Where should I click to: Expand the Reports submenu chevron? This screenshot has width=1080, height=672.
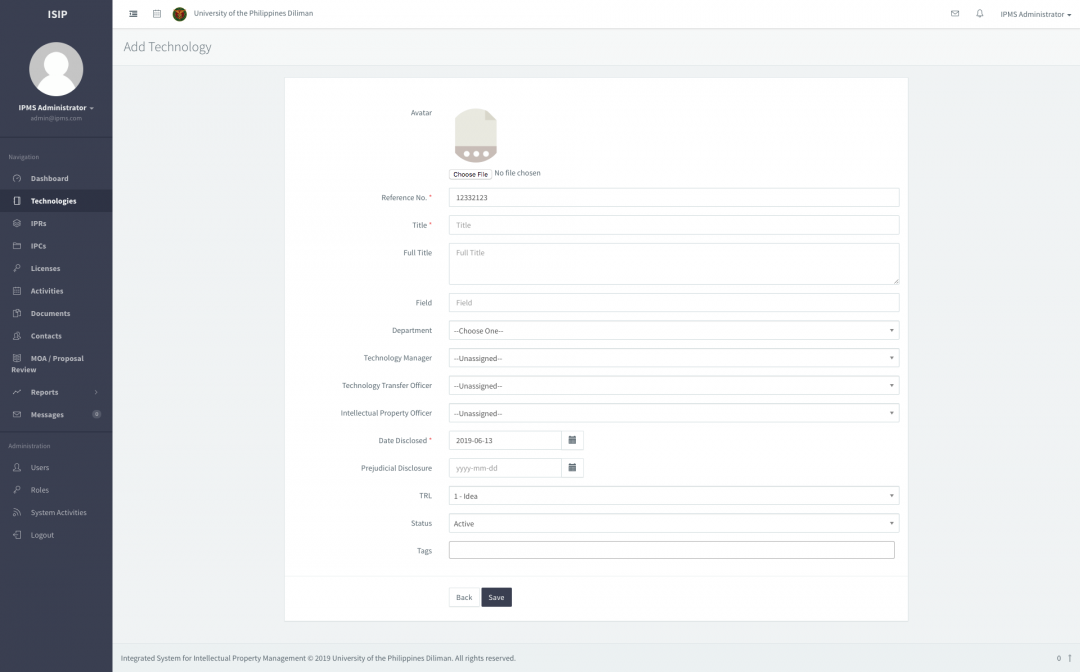point(96,392)
